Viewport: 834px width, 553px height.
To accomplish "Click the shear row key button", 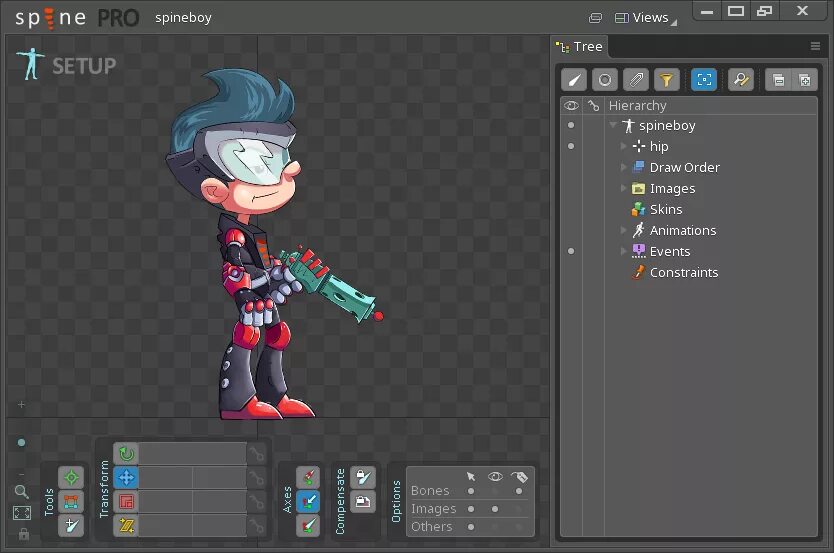I will tap(256, 525).
